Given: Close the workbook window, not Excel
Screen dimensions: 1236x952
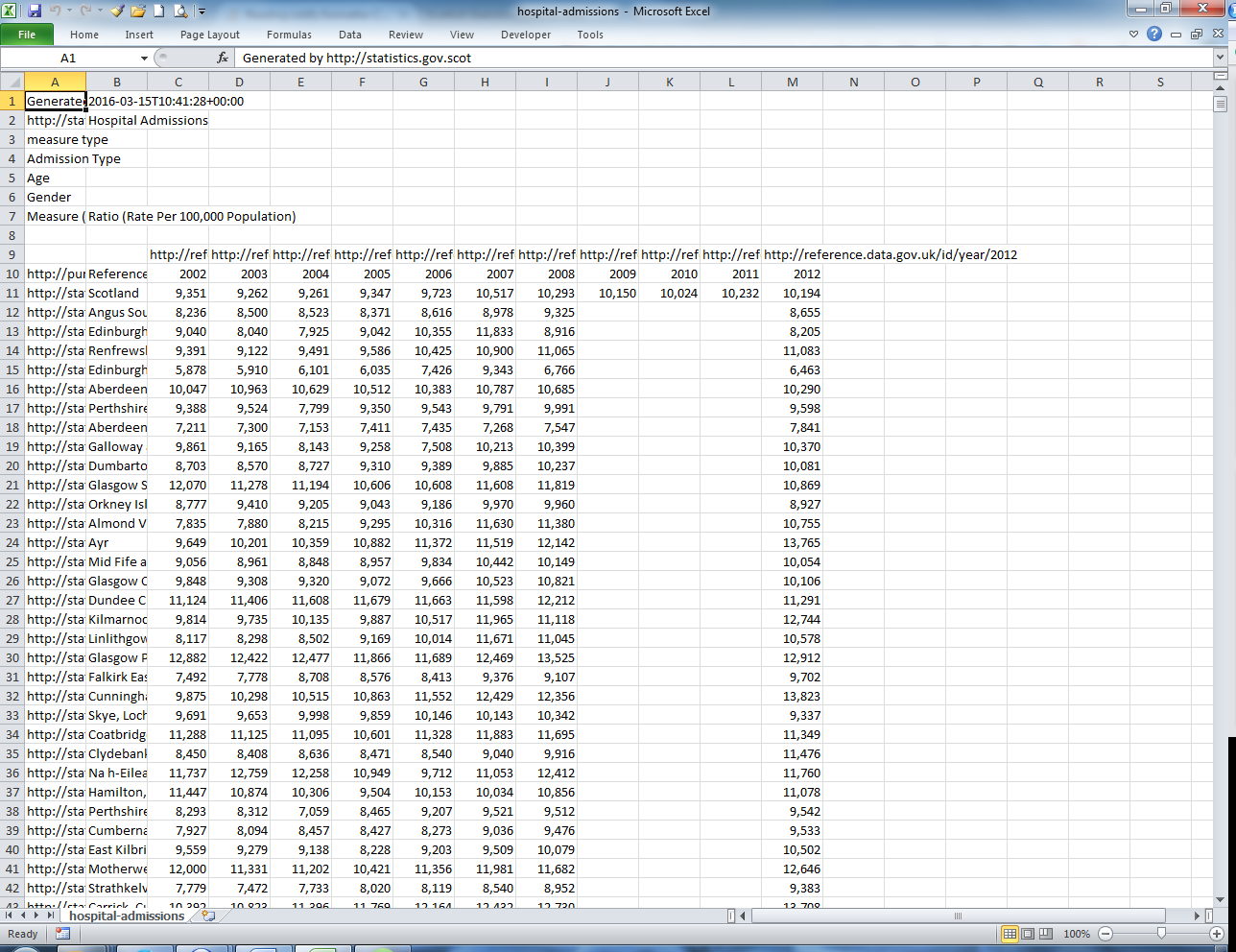Looking at the screenshot, I should (x=1219, y=35).
